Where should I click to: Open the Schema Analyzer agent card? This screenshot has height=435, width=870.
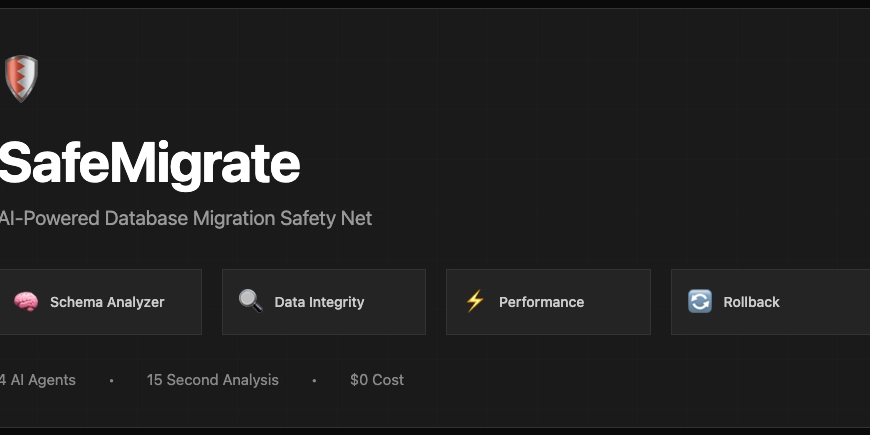pyautogui.click(x=100, y=301)
